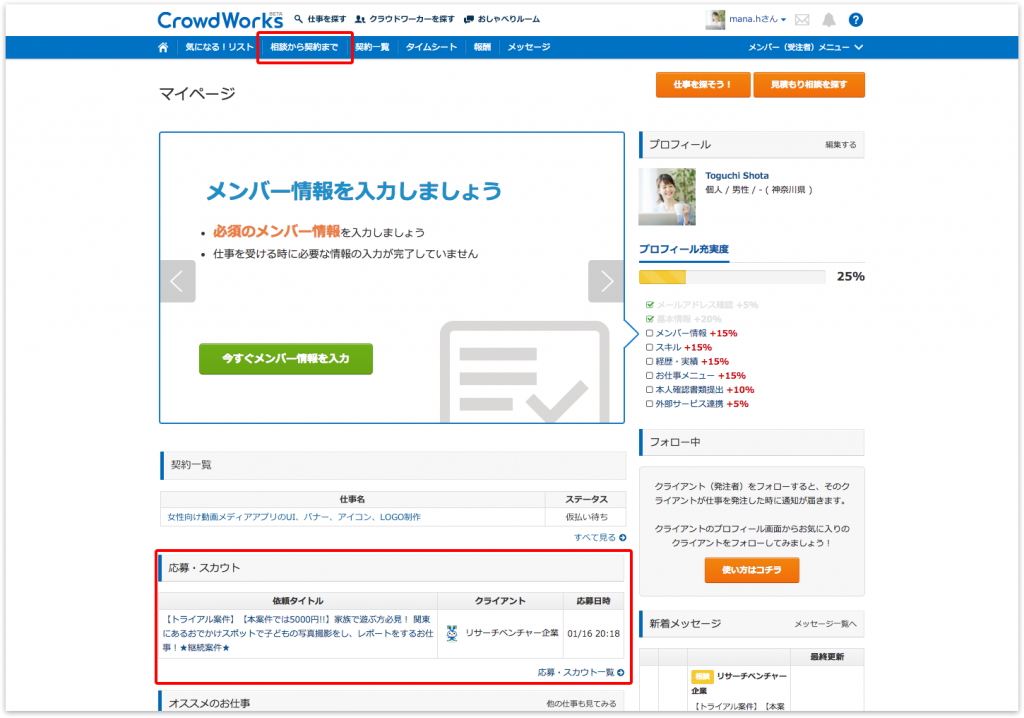
Task: Click the リサーチベンチャー企業 client avatar icon
Action: point(452,632)
